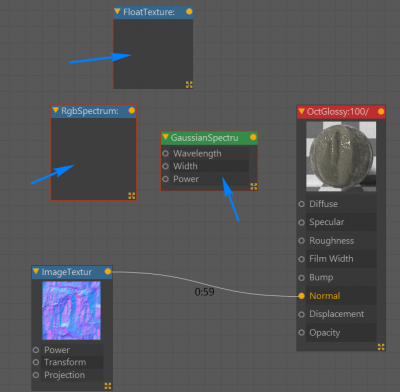The height and width of the screenshot is (392, 400).
Task: Click the connected Normal input pin
Action: (x=302, y=296)
